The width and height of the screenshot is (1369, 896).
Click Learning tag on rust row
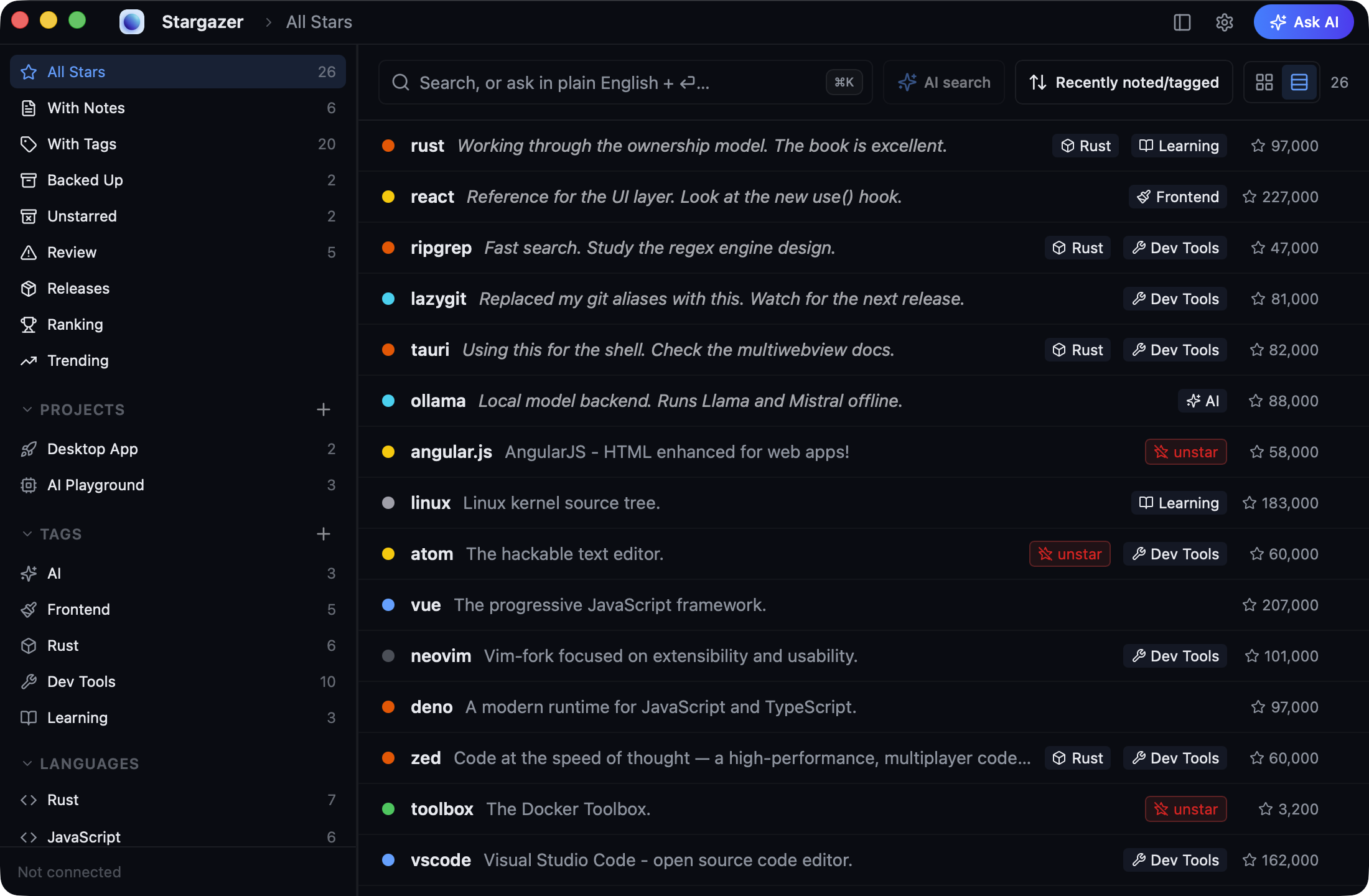point(1179,146)
